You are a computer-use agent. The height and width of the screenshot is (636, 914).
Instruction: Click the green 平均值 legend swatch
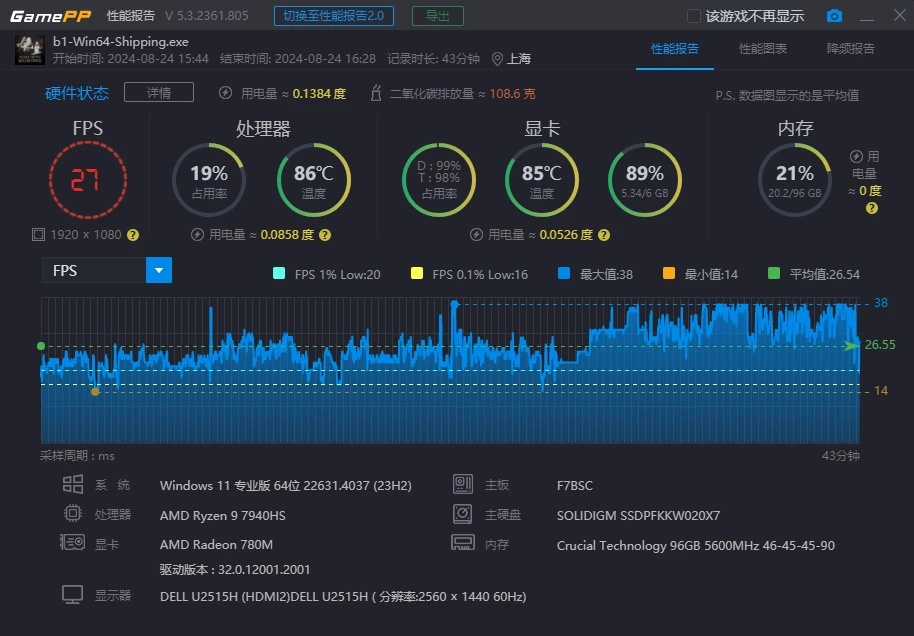[x=774, y=273]
